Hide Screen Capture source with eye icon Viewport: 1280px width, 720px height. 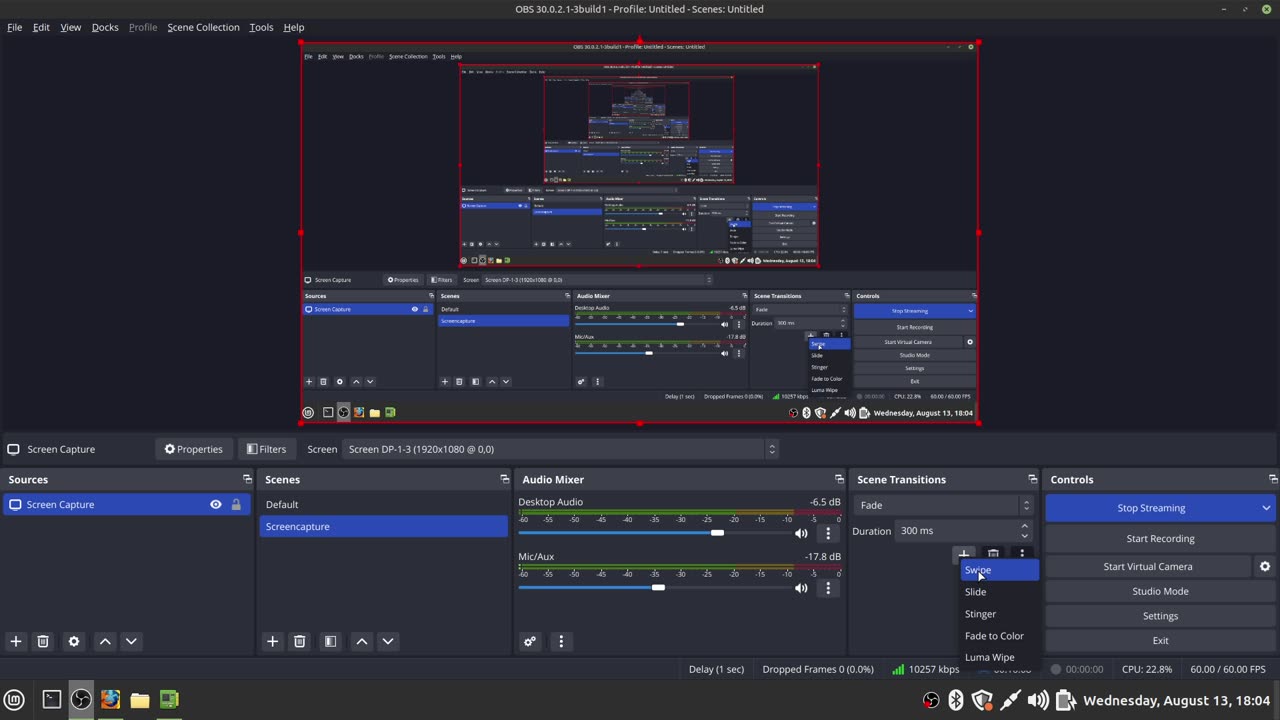(215, 505)
